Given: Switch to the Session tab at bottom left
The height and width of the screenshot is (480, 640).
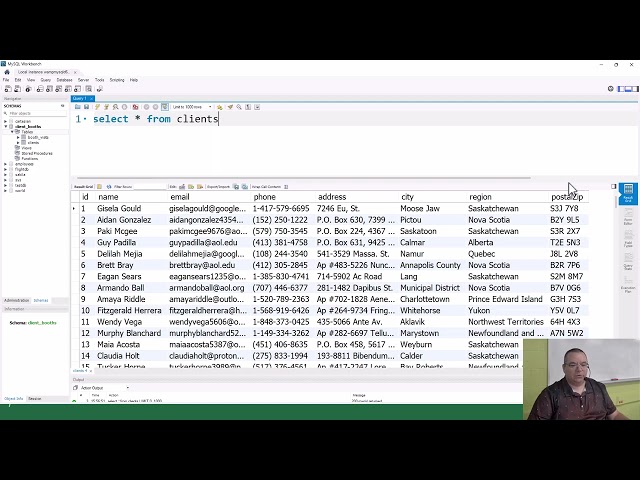Looking at the screenshot, I should tap(35, 398).
